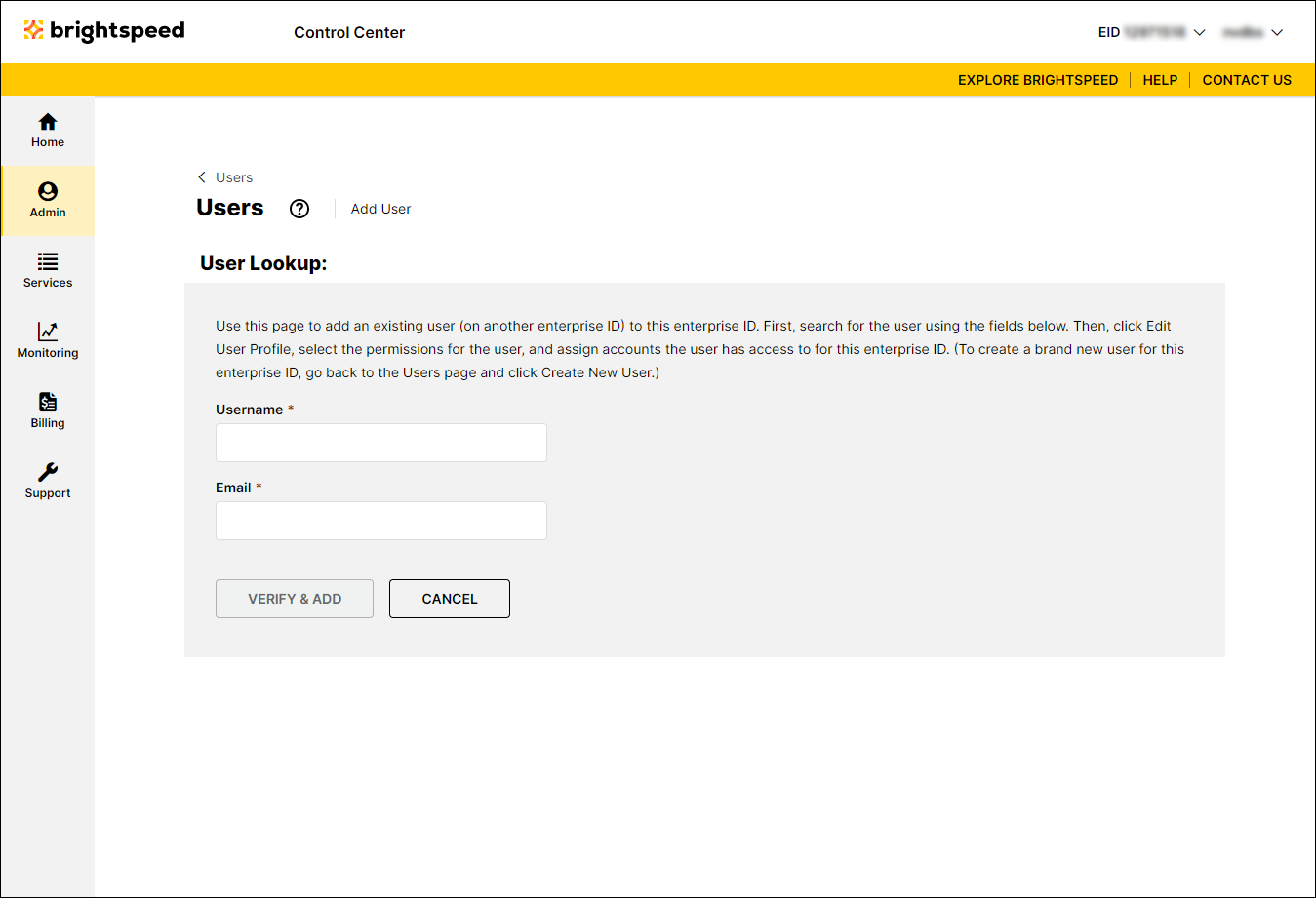The height and width of the screenshot is (898, 1316).
Task: Click the back chevron beside Users breadcrumb
Action: click(202, 177)
